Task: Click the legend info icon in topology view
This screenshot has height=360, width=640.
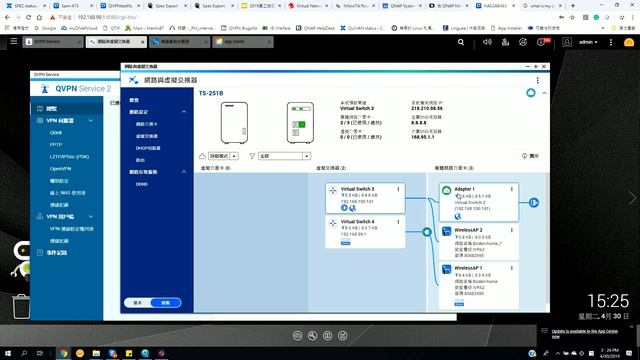Action: (524, 156)
